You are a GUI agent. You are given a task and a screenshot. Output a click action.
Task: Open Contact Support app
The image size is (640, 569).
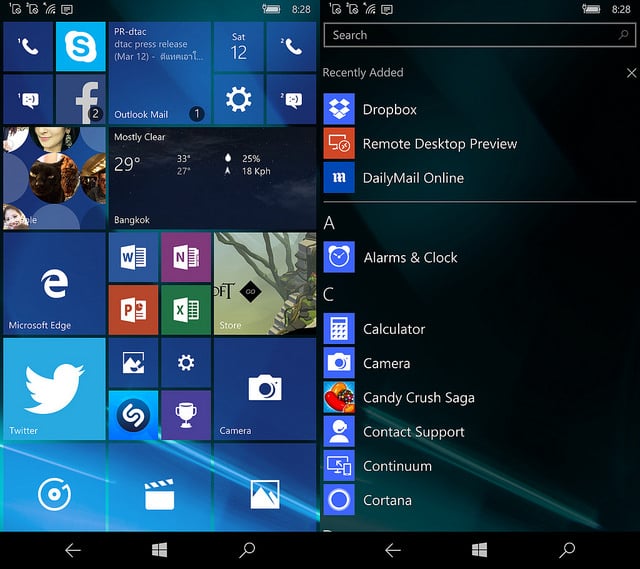(480, 432)
